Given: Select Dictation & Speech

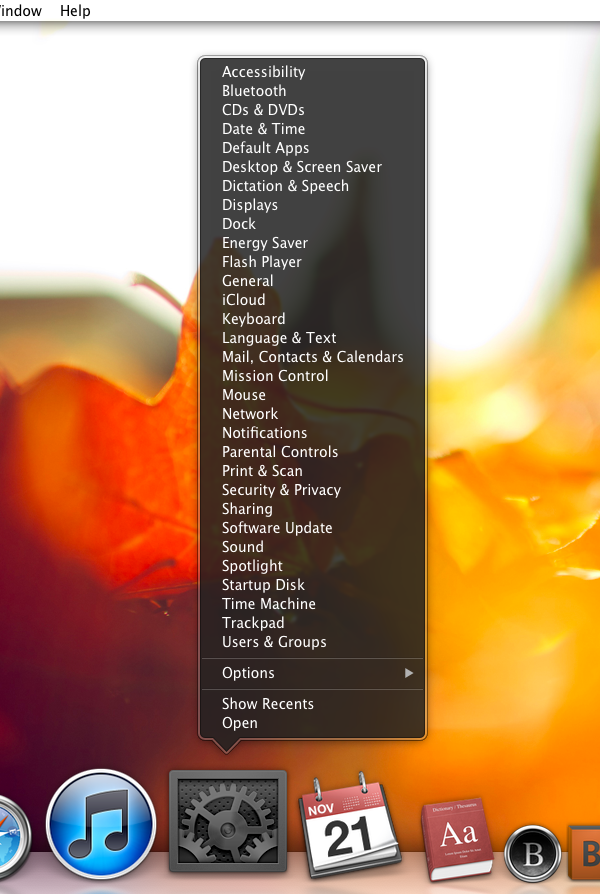Looking at the screenshot, I should [x=285, y=186].
